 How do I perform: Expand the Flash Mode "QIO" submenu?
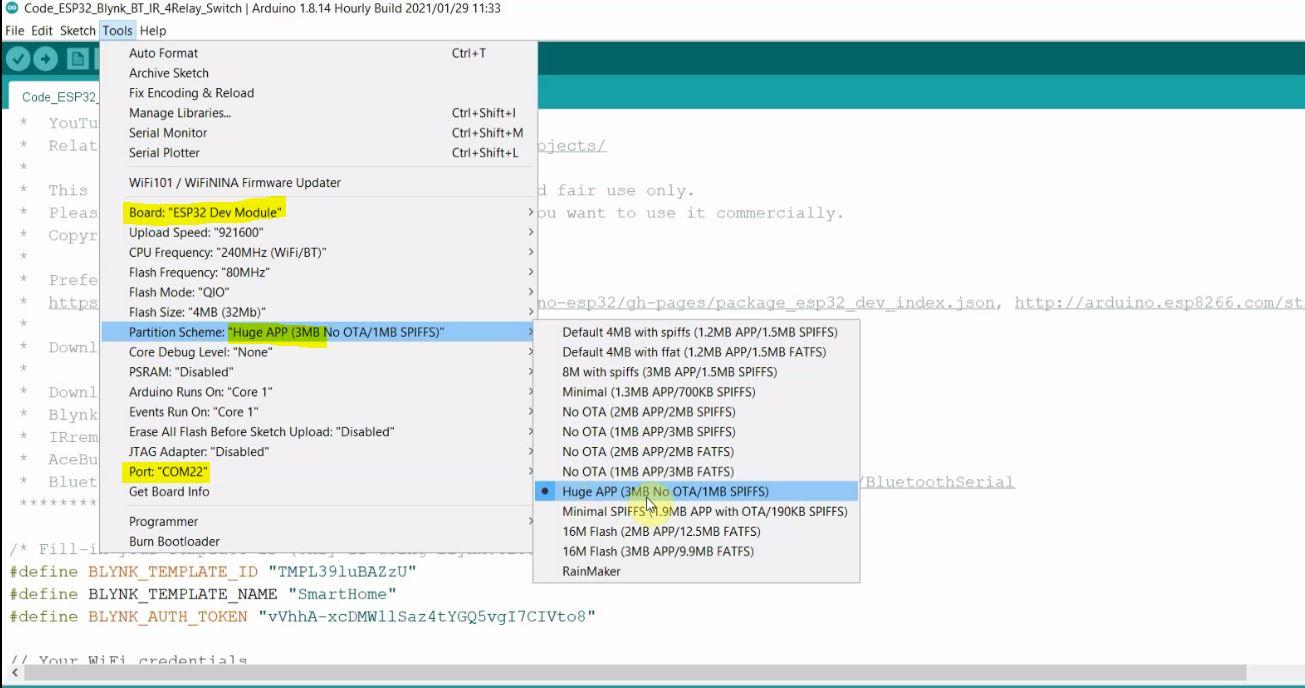[x=319, y=292]
